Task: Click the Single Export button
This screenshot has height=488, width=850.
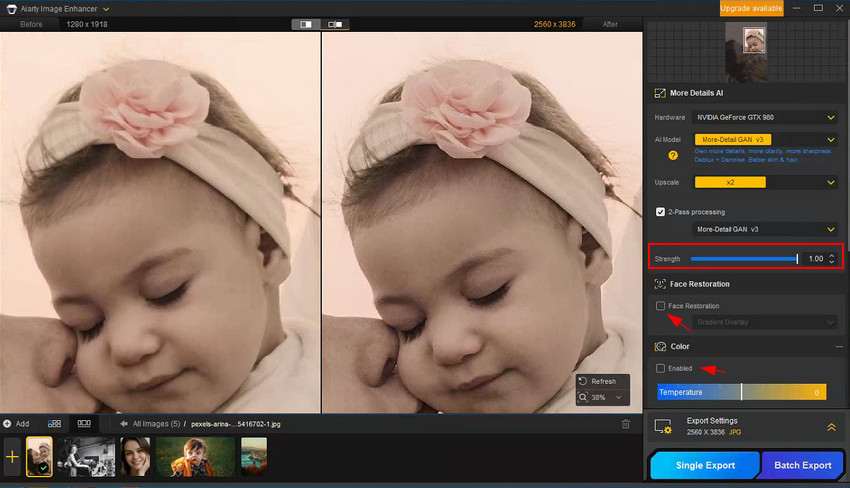Action: 705,465
